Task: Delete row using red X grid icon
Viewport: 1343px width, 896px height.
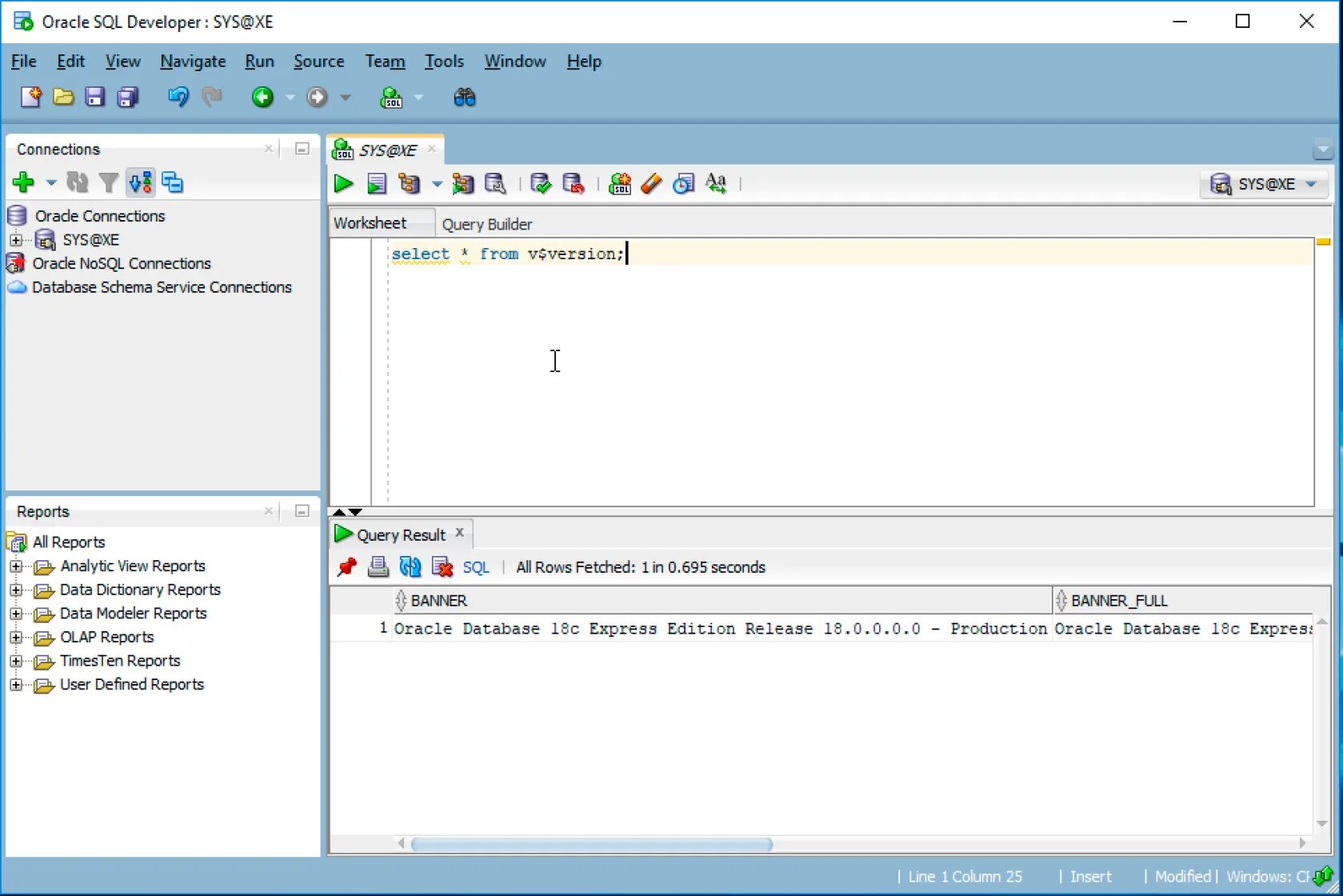Action: (442, 567)
